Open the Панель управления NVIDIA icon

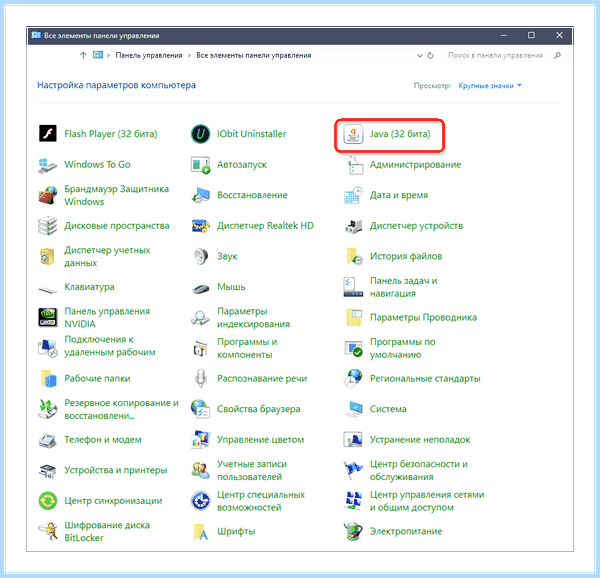click(47, 317)
